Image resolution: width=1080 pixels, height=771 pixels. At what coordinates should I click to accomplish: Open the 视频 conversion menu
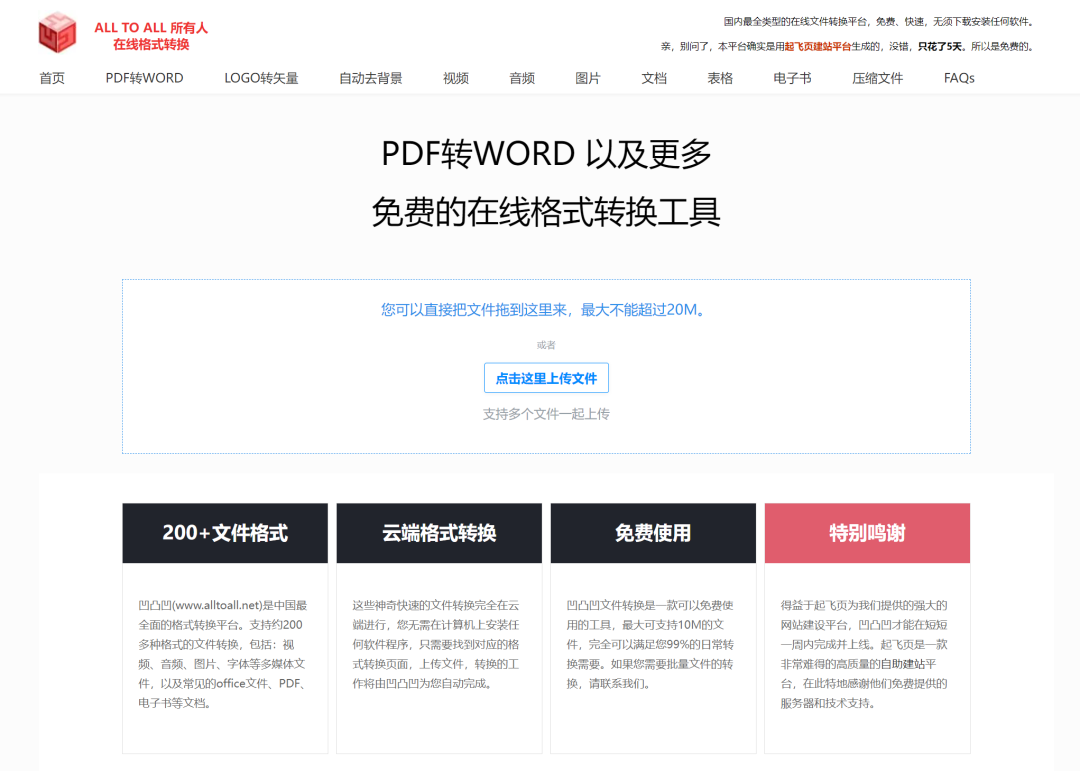[456, 78]
